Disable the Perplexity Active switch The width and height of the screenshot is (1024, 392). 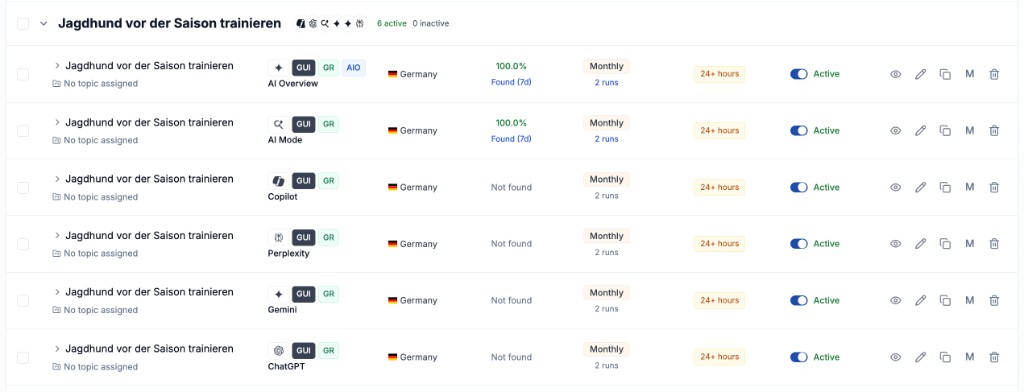click(799, 244)
